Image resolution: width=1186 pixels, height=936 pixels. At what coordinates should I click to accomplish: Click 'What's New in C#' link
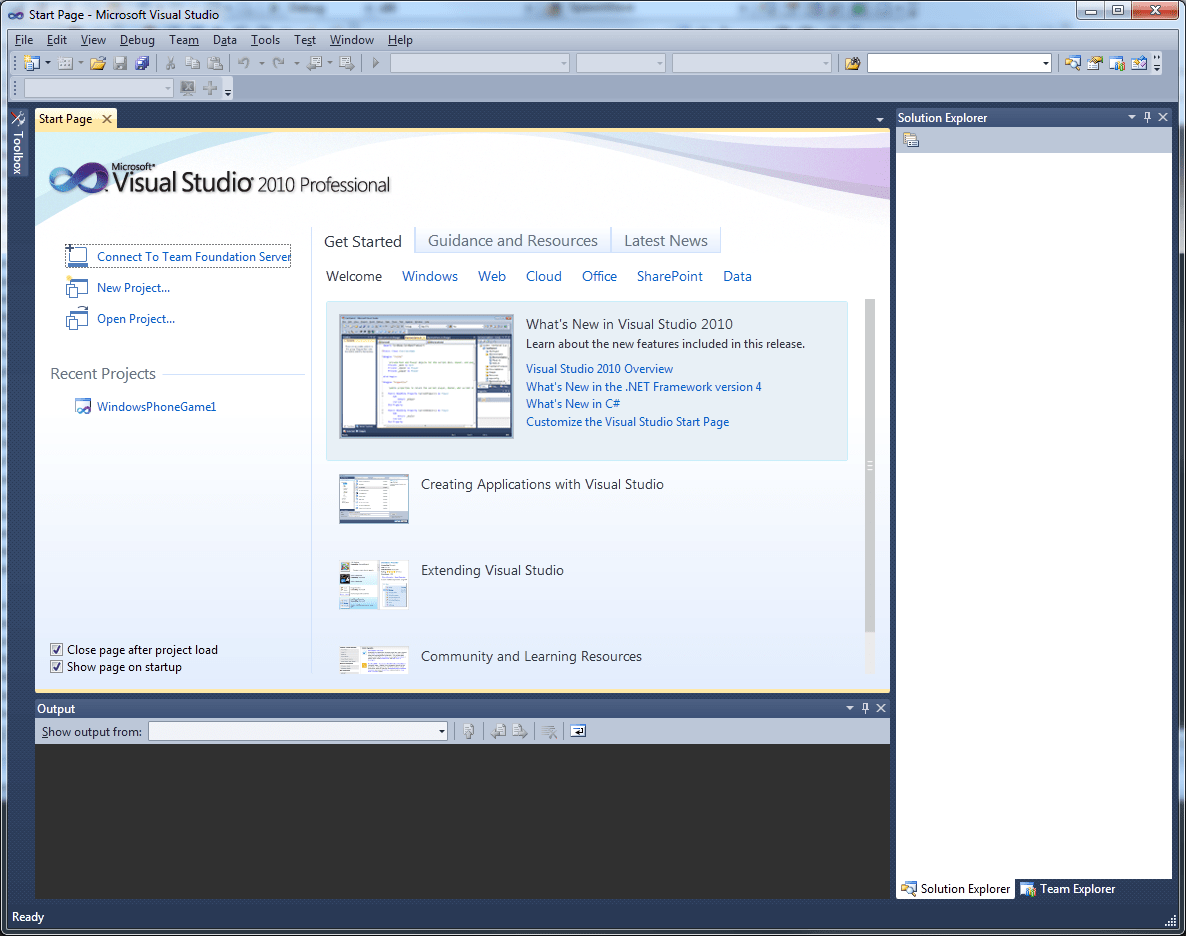pyautogui.click(x=573, y=403)
